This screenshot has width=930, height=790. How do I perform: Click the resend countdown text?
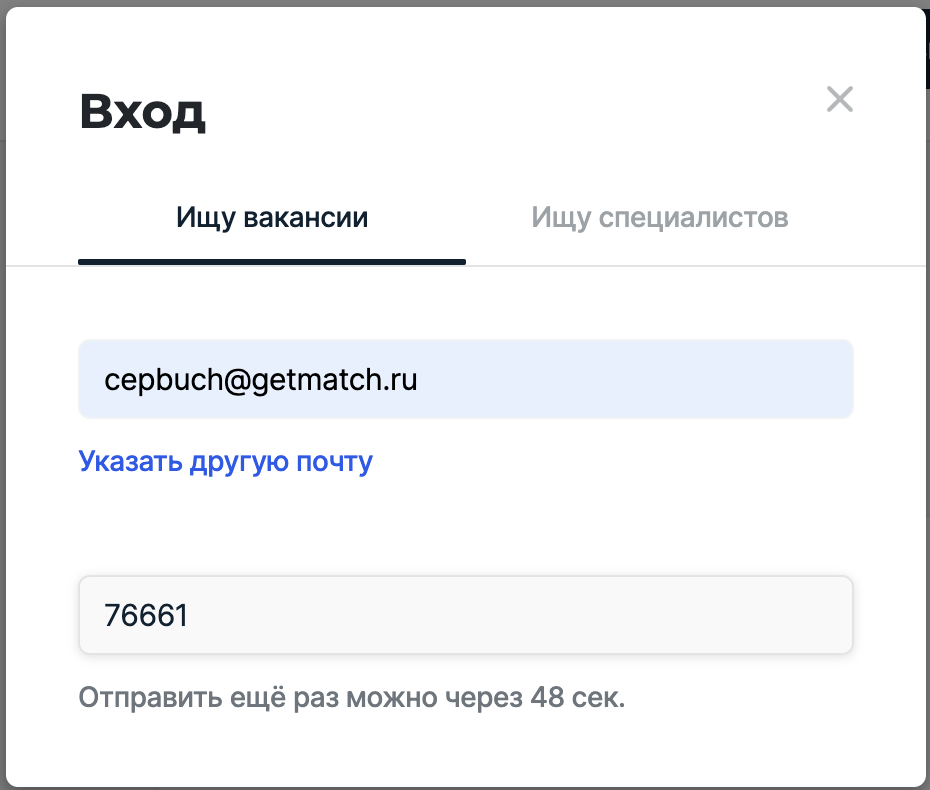coord(351,697)
